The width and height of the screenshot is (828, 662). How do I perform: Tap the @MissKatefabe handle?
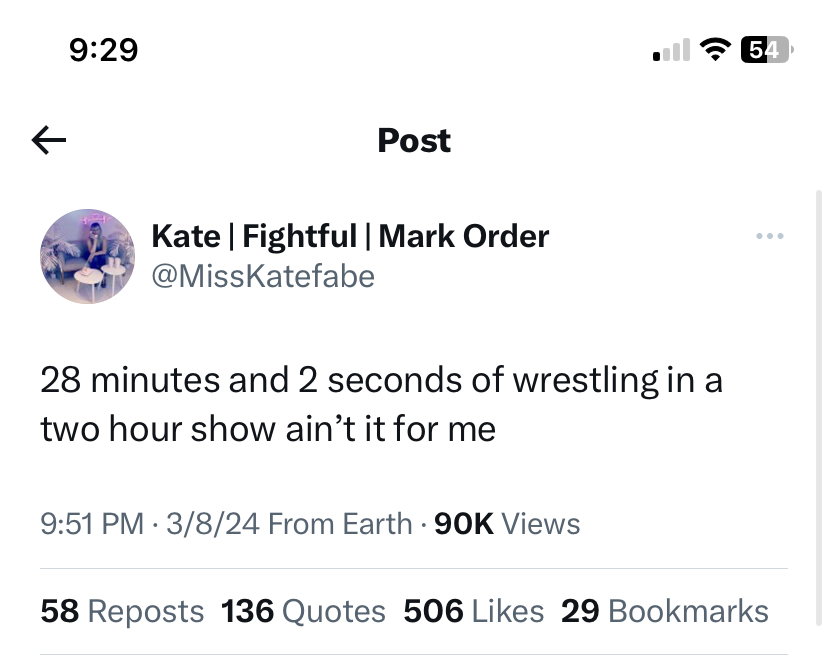263,275
